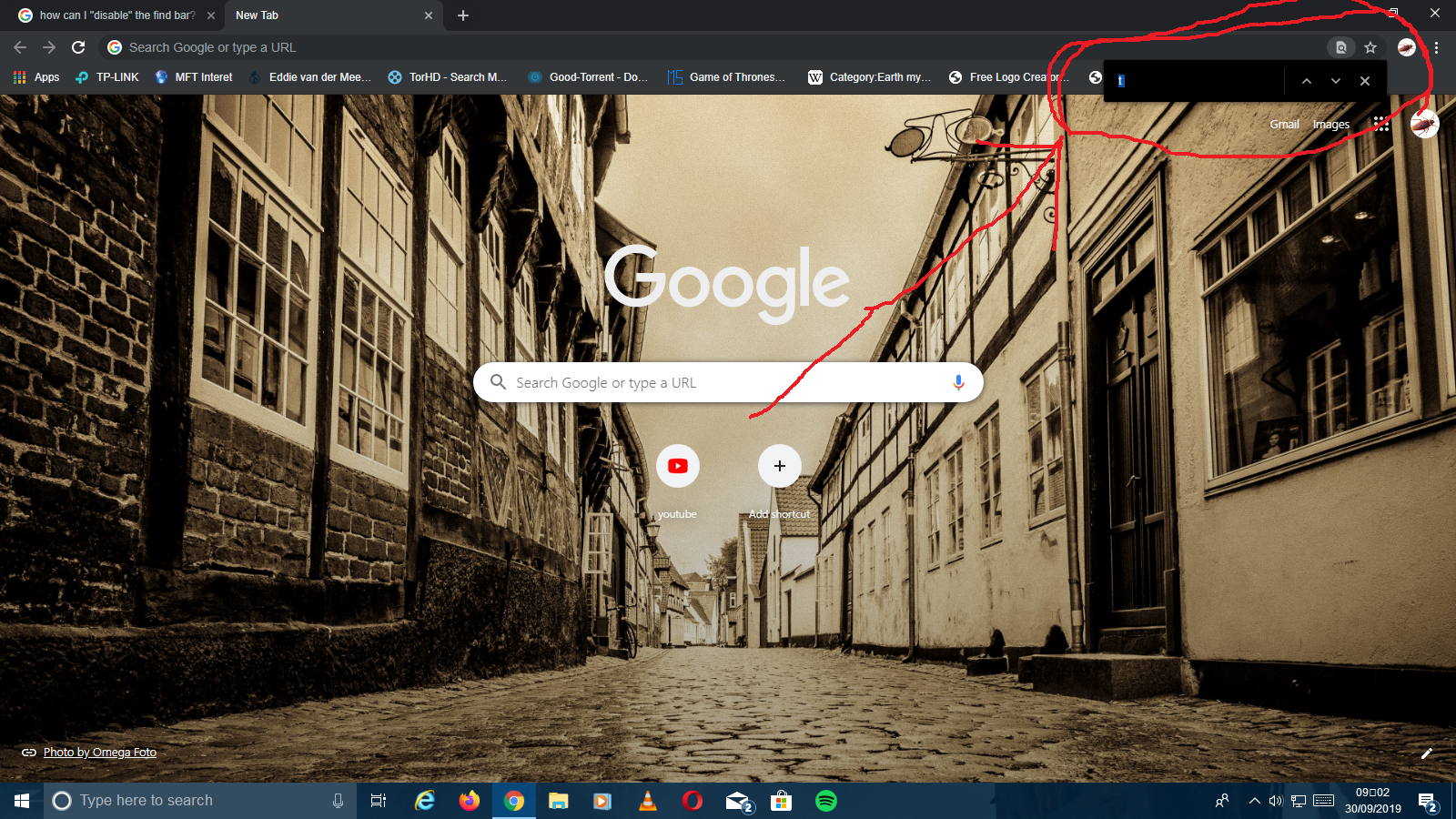This screenshot has height=819, width=1456.
Task: Open the Google apps grid
Action: point(1381,124)
